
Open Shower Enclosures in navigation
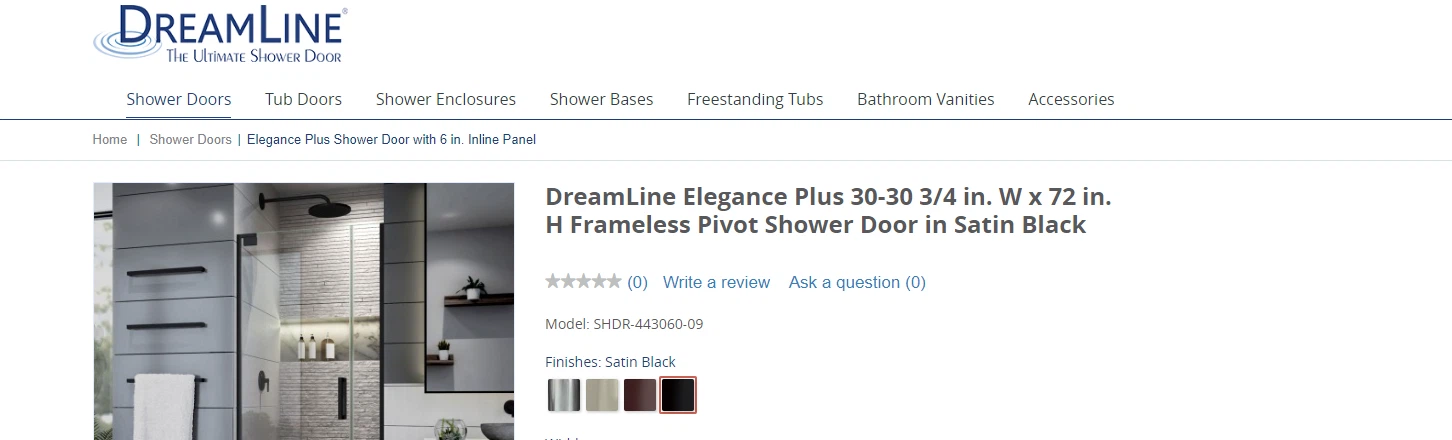point(446,99)
